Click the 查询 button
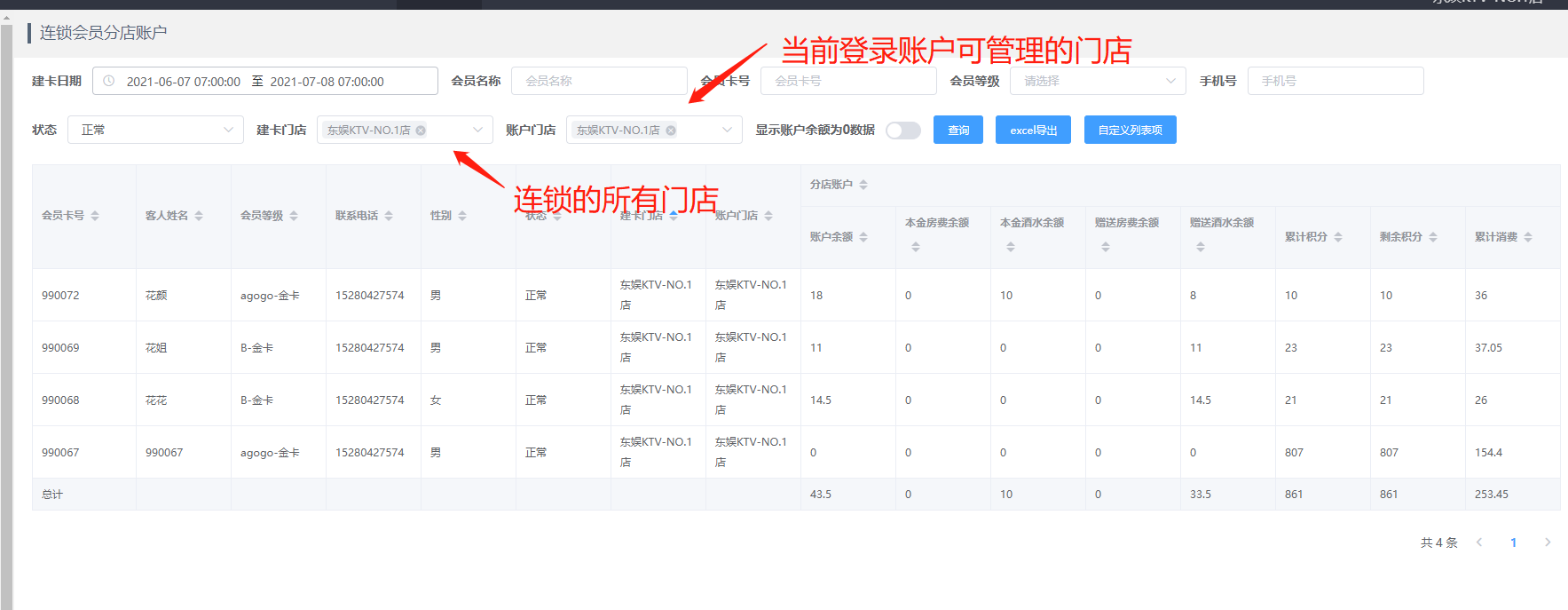This screenshot has height=610, width=1568. [958, 130]
